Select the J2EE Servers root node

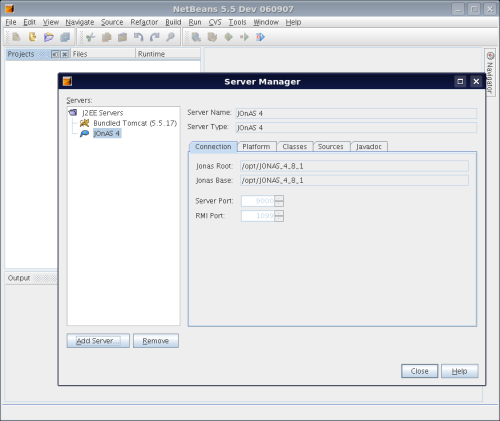coord(103,113)
